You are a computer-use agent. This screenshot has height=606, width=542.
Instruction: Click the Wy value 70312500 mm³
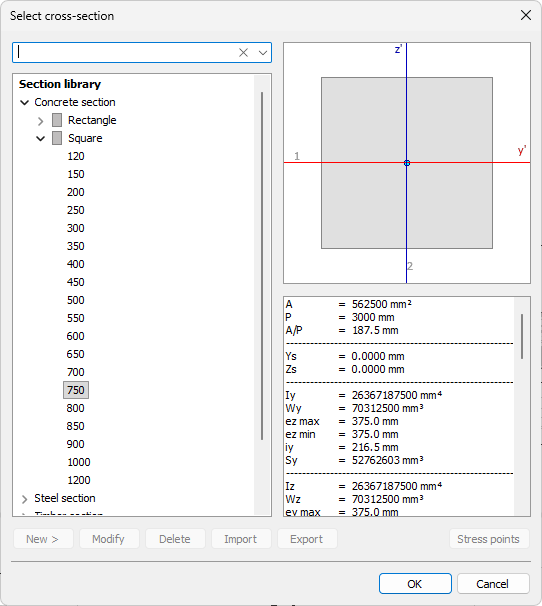pyautogui.click(x=388, y=409)
